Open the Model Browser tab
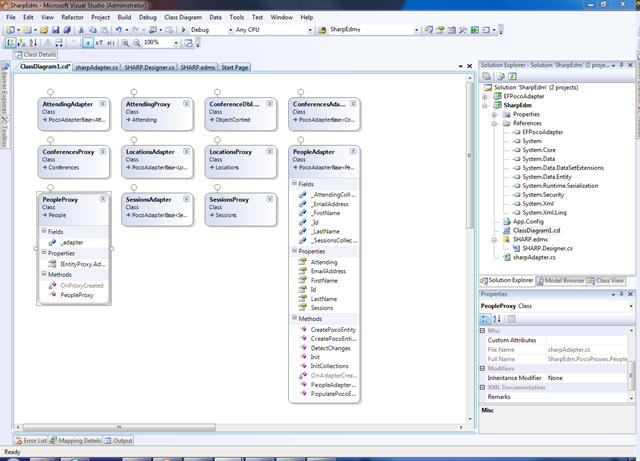The height and width of the screenshot is (461, 640). tap(560, 281)
